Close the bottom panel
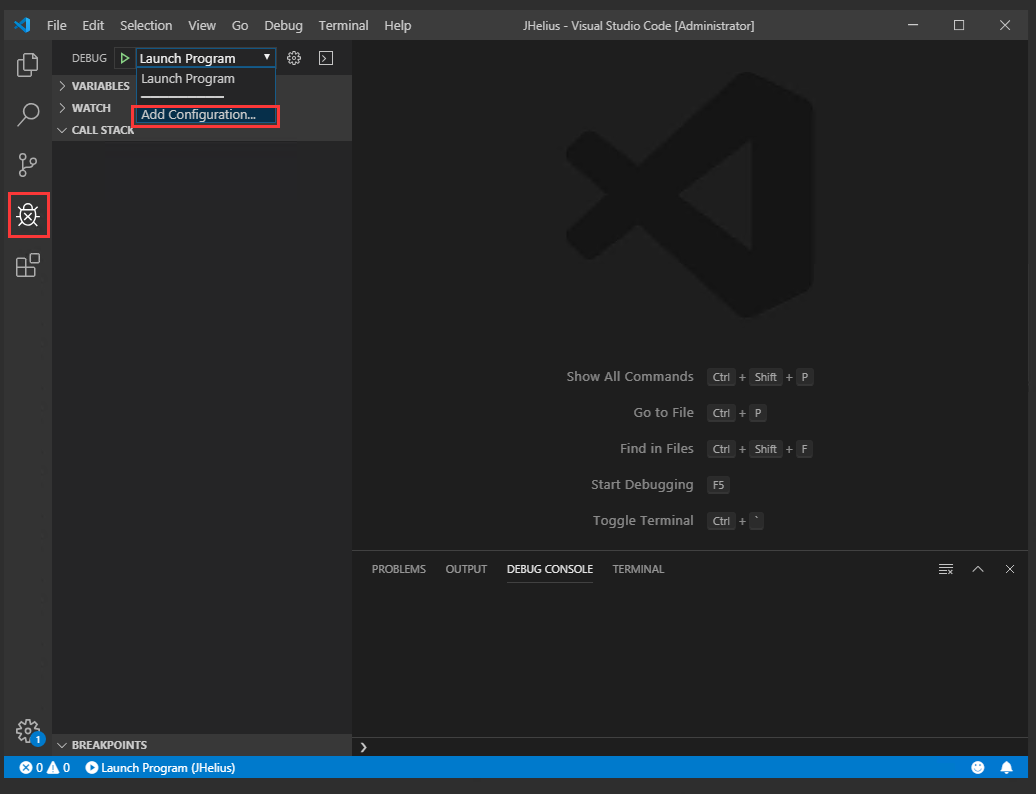 point(1010,569)
